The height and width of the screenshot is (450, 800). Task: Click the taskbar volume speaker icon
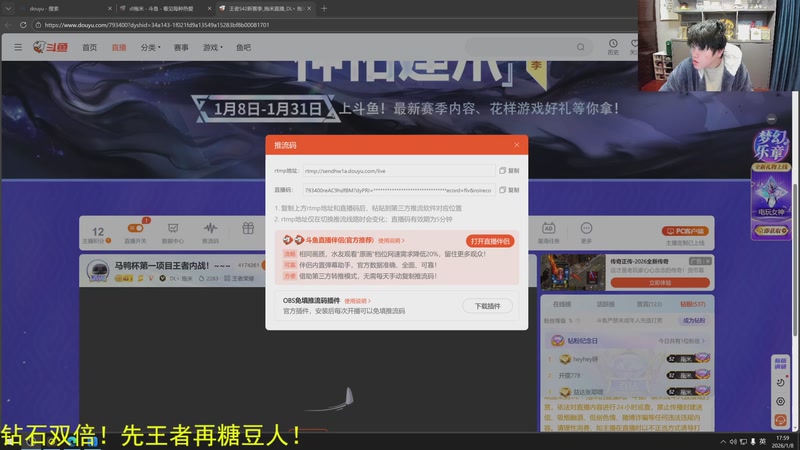[733, 442]
